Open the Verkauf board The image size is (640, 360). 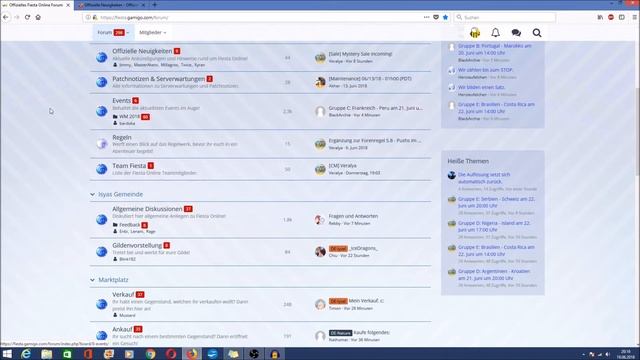pyautogui.click(x=123, y=294)
